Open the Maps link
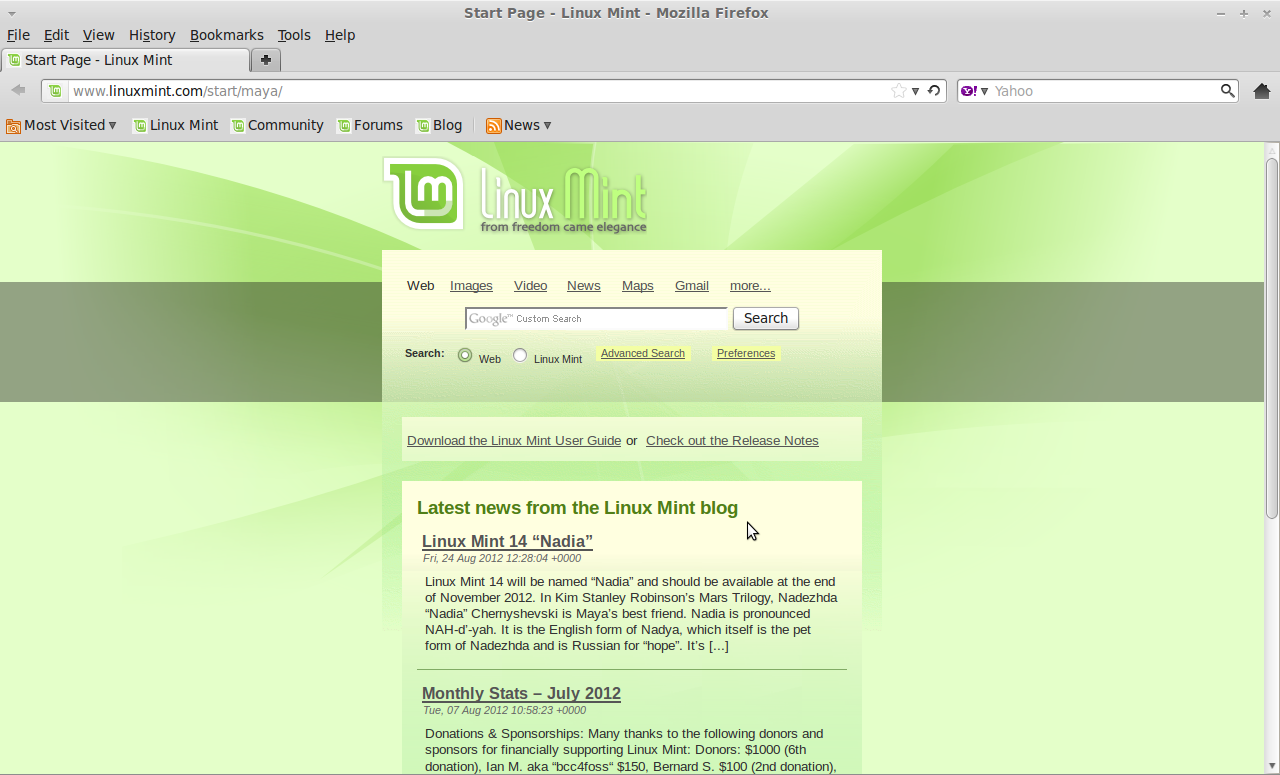The image size is (1280, 775). 637,286
